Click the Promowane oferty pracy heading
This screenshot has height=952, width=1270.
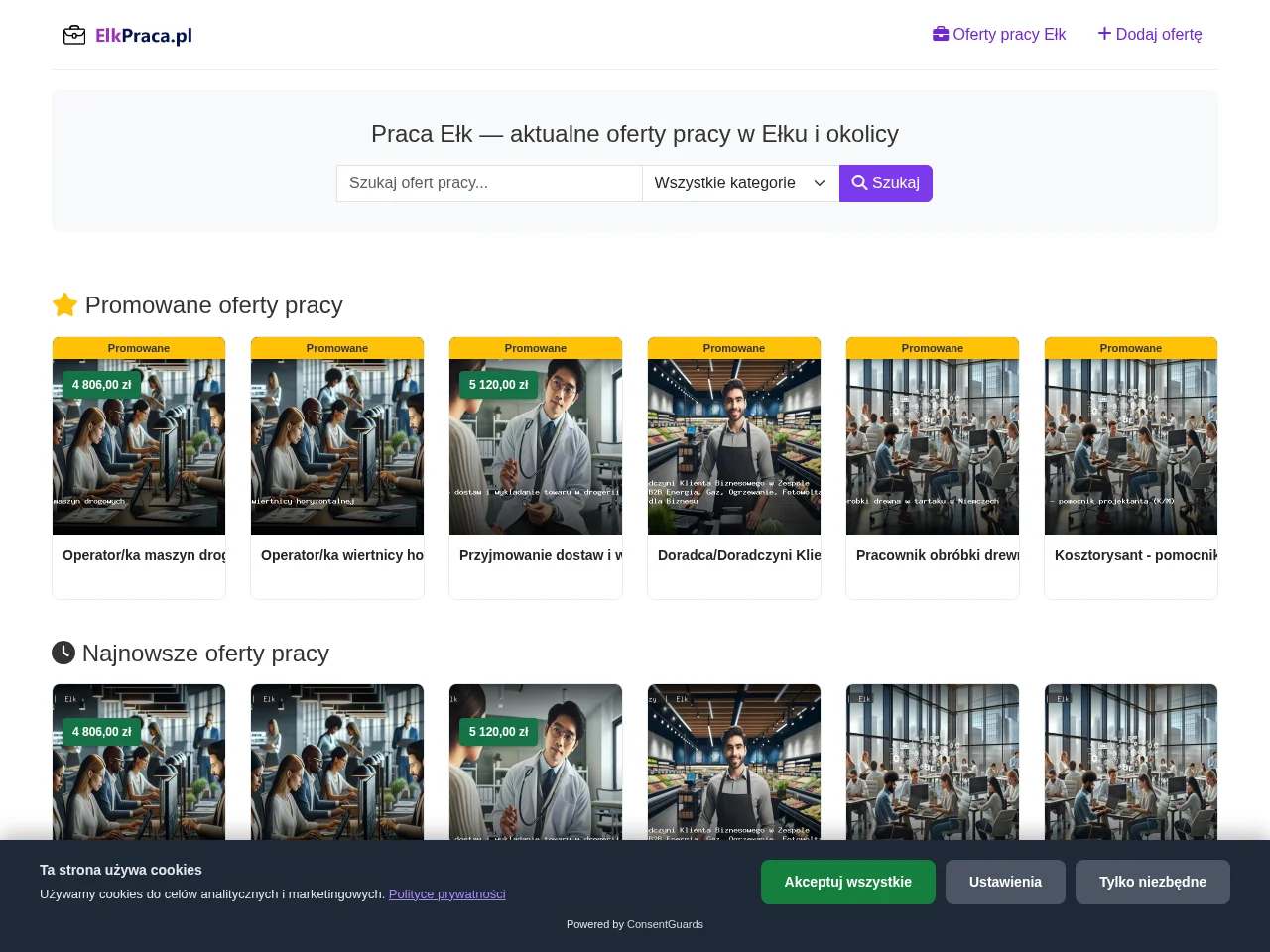click(x=197, y=305)
